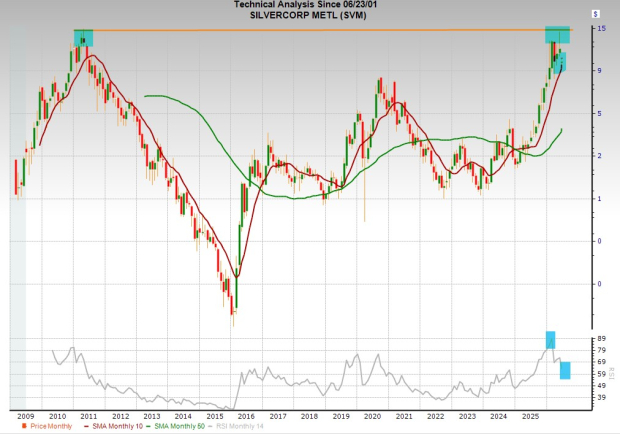Select the 2011 label on the time axis
This screenshot has height=434, width=620.
(89, 416)
